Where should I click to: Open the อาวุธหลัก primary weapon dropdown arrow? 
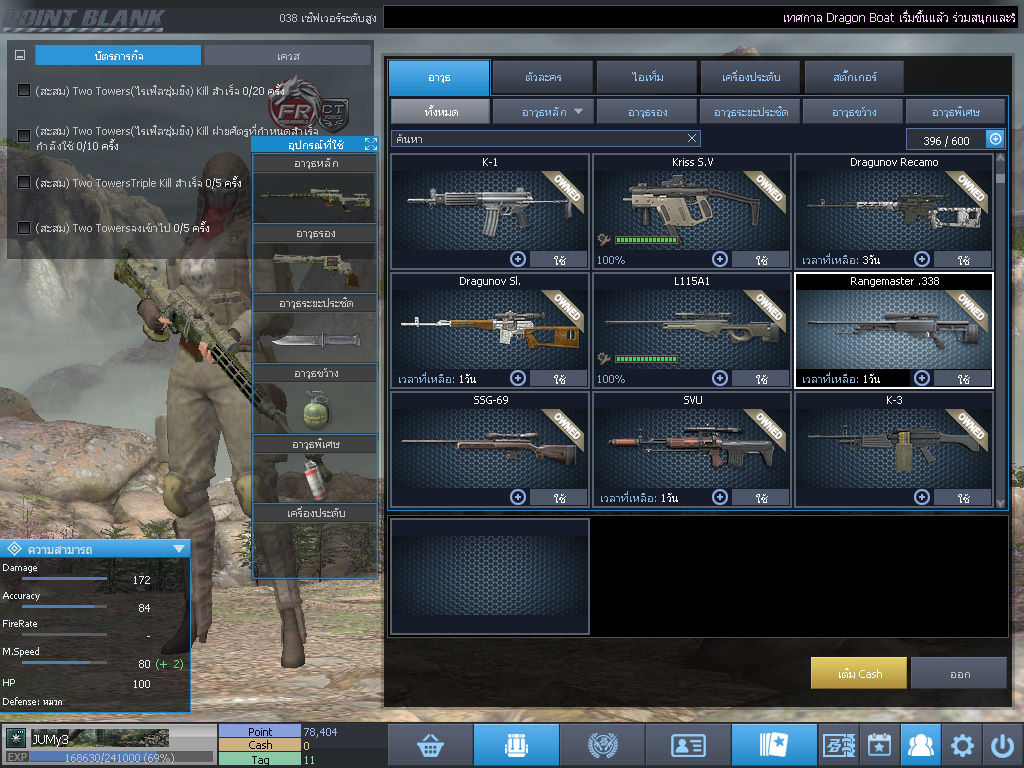point(579,112)
